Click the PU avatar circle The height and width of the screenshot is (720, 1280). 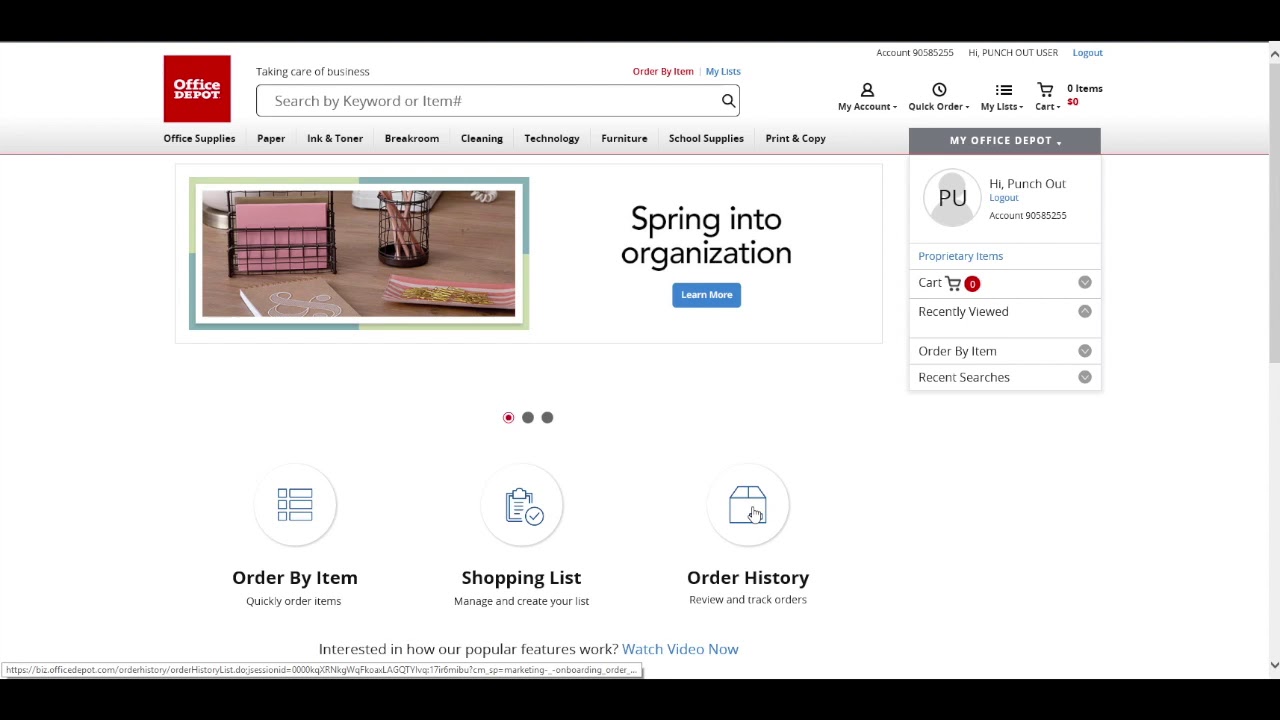952,198
